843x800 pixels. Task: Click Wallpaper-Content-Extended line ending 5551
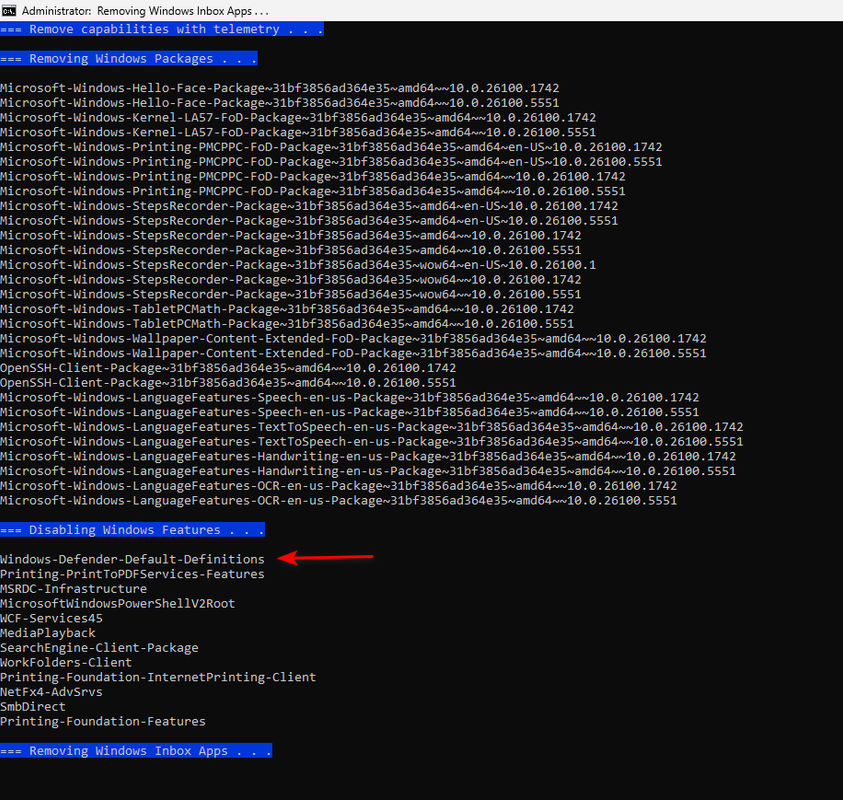pos(353,353)
